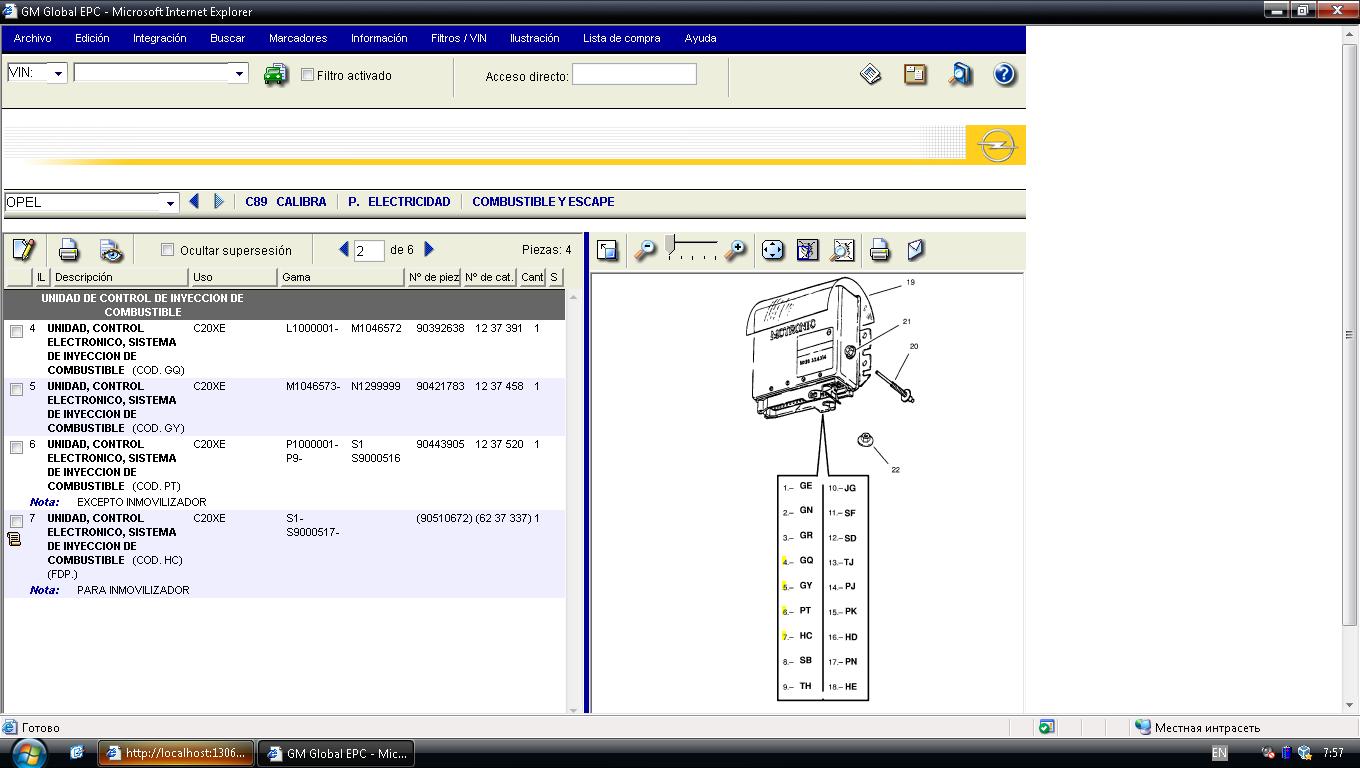Open the Buscar menu
This screenshot has height=768, width=1360.
pyautogui.click(x=228, y=38)
